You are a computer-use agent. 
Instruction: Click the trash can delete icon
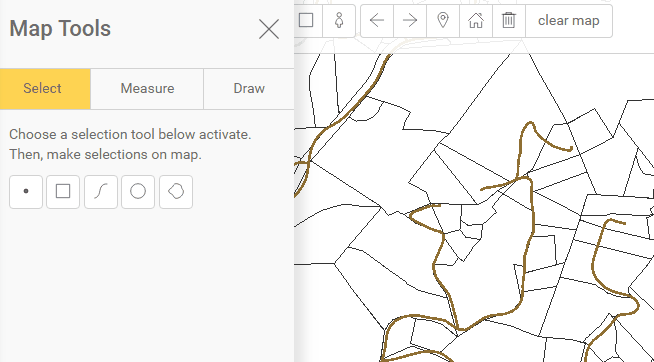509,21
